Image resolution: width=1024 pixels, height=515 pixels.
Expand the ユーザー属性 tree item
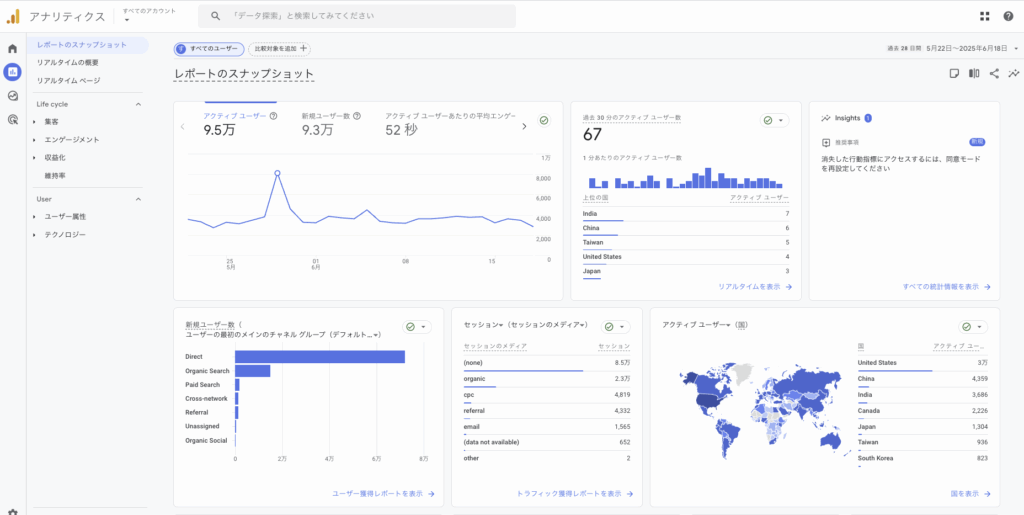[x=34, y=217]
